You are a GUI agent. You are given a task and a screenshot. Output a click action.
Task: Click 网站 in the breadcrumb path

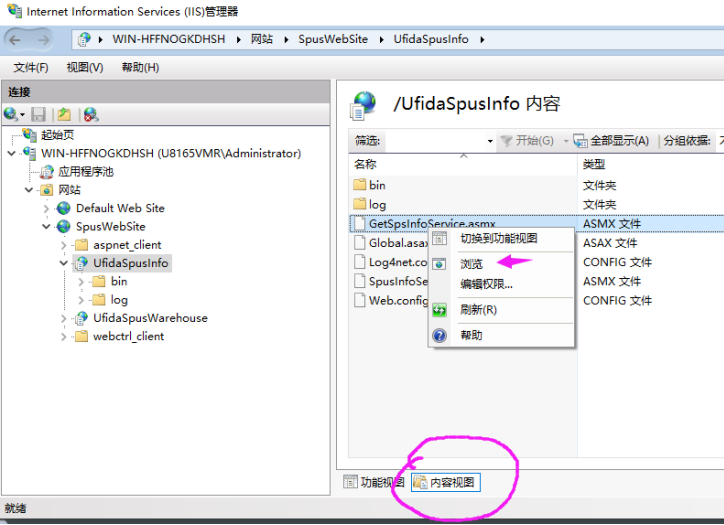(x=262, y=39)
